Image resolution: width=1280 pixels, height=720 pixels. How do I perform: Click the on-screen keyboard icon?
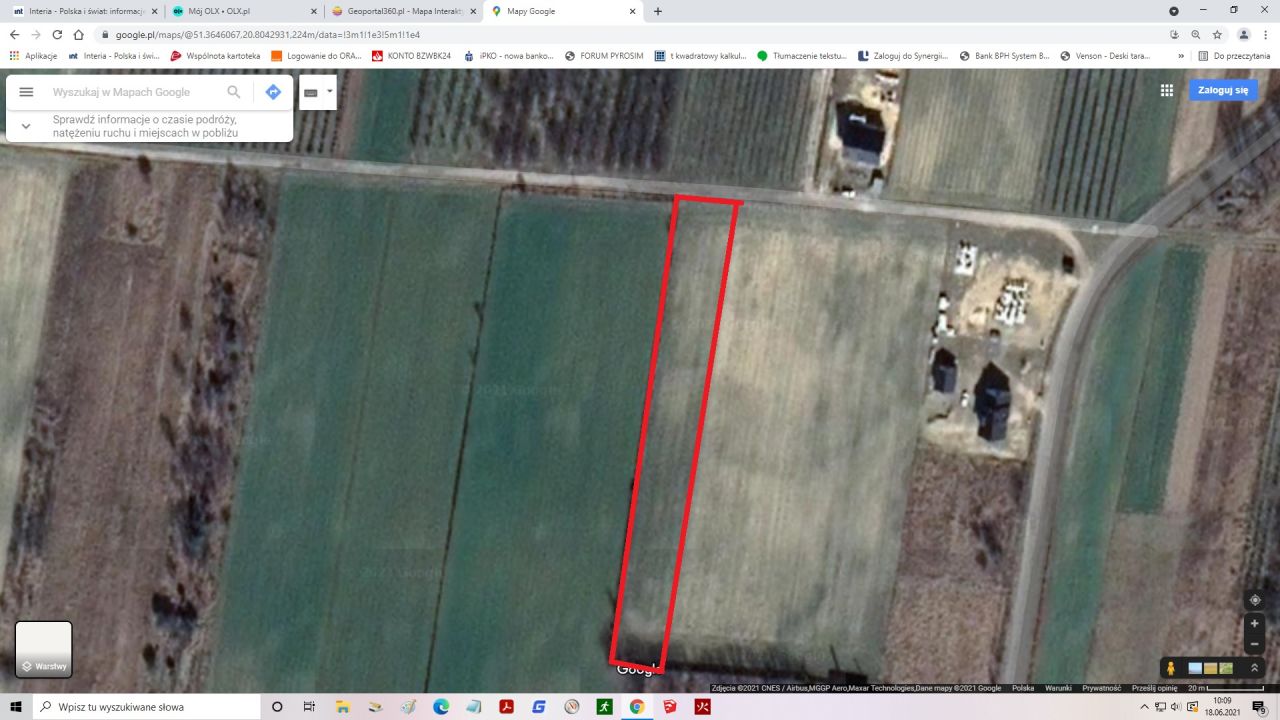(x=311, y=92)
